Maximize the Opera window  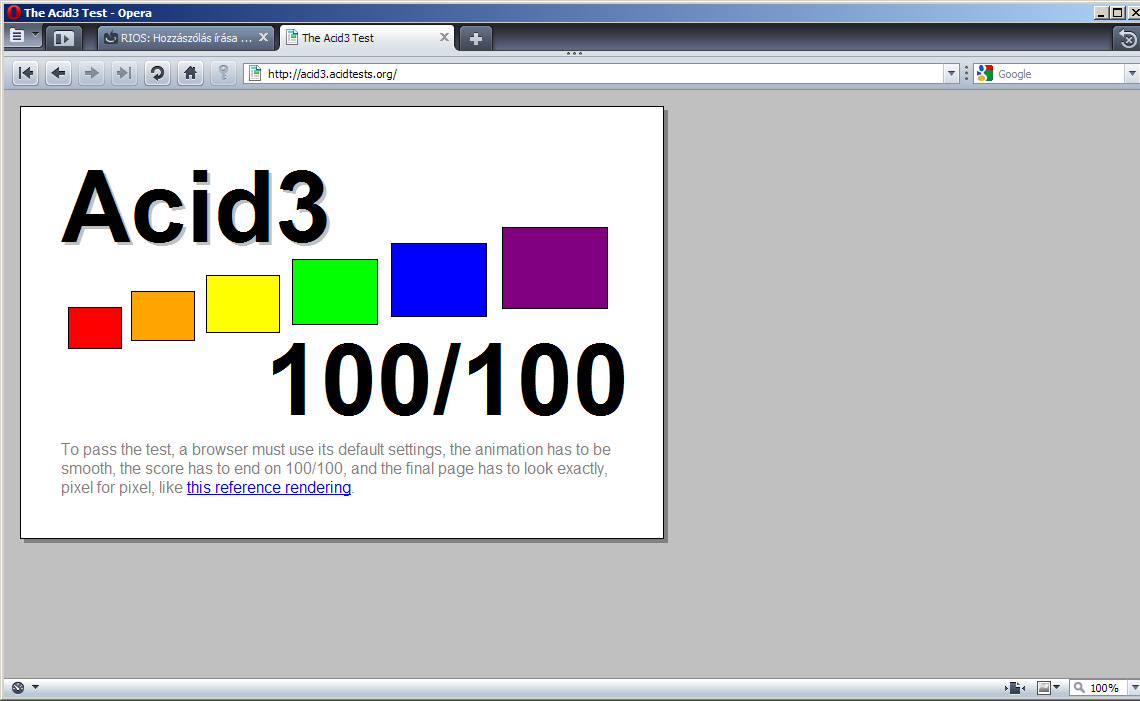tap(1118, 12)
